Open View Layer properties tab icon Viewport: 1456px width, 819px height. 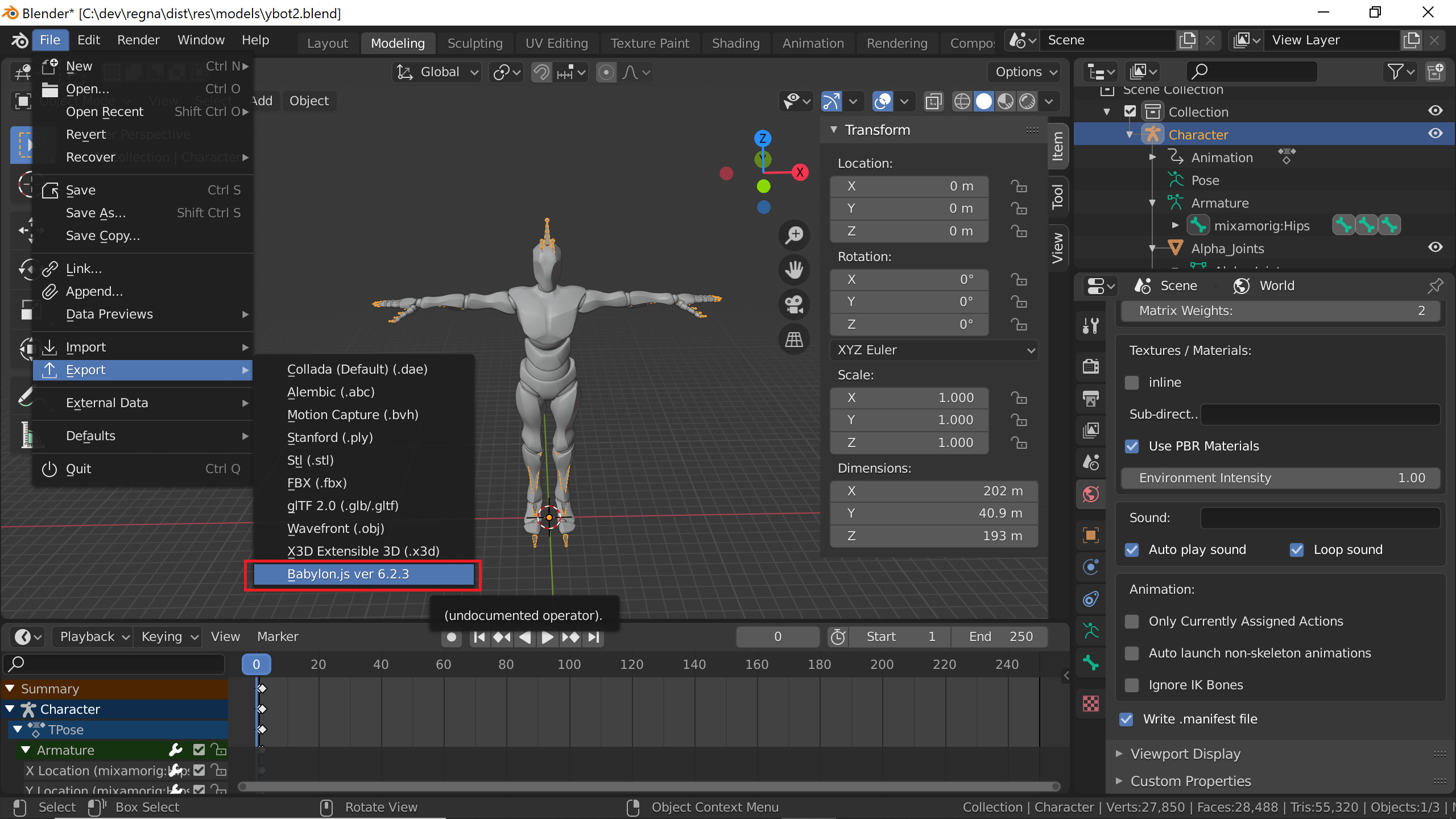coord(1091,430)
